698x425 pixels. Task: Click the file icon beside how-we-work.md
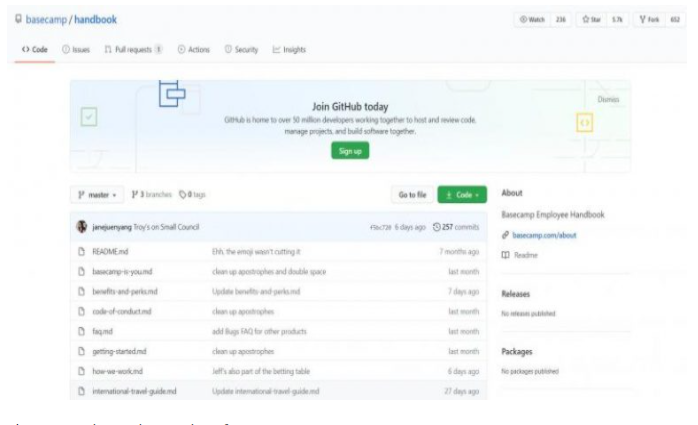pyautogui.click(x=81, y=371)
